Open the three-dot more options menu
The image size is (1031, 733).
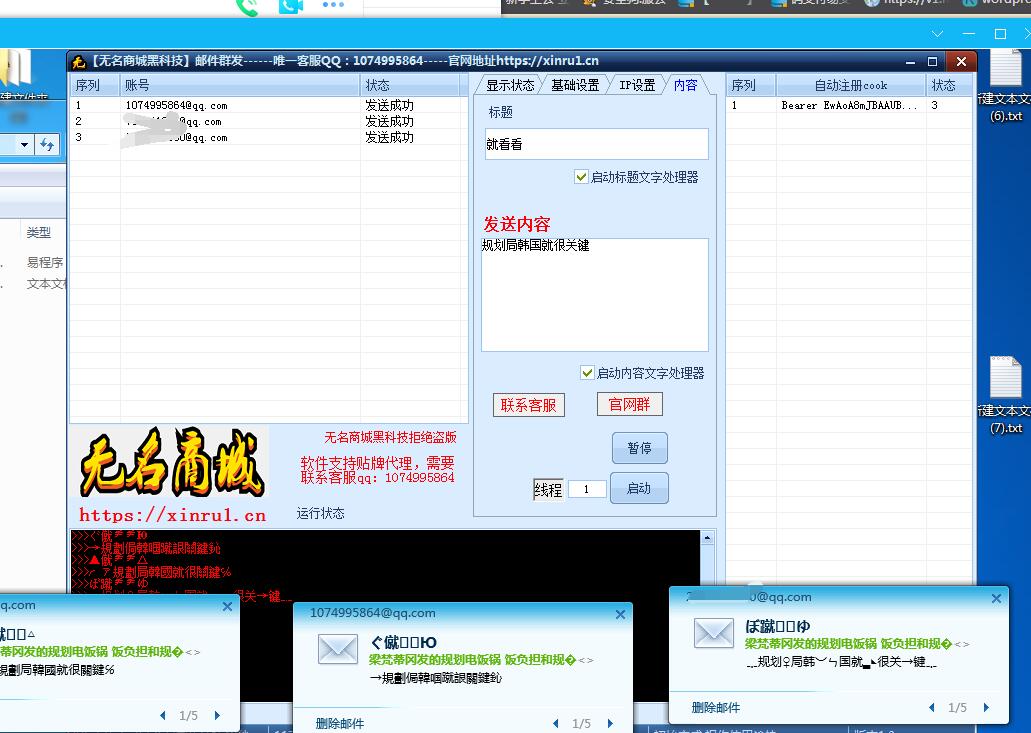pos(333,5)
